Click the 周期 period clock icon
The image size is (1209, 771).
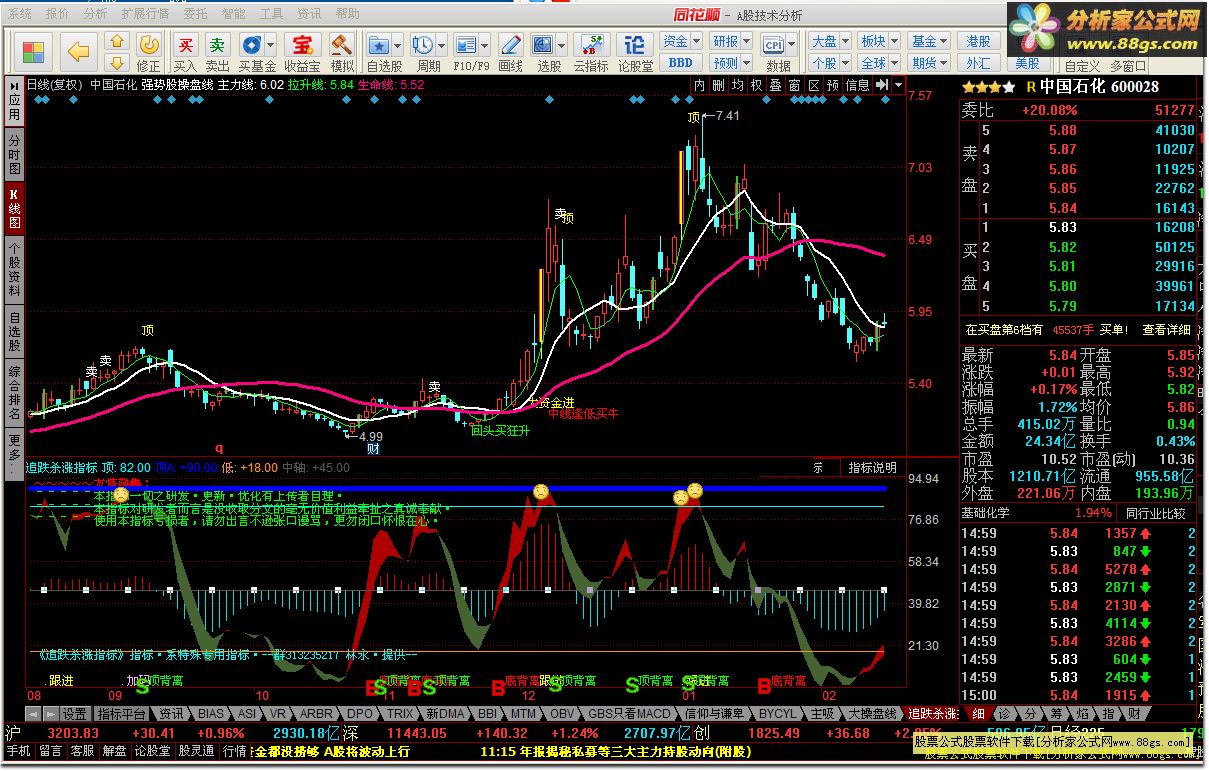coord(422,45)
